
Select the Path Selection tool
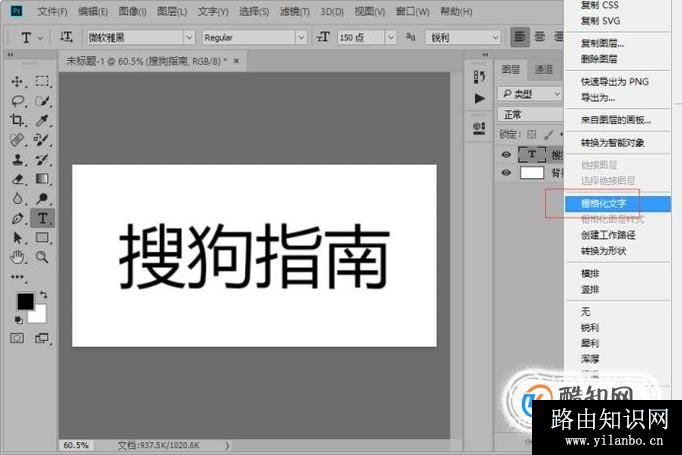(x=17, y=238)
